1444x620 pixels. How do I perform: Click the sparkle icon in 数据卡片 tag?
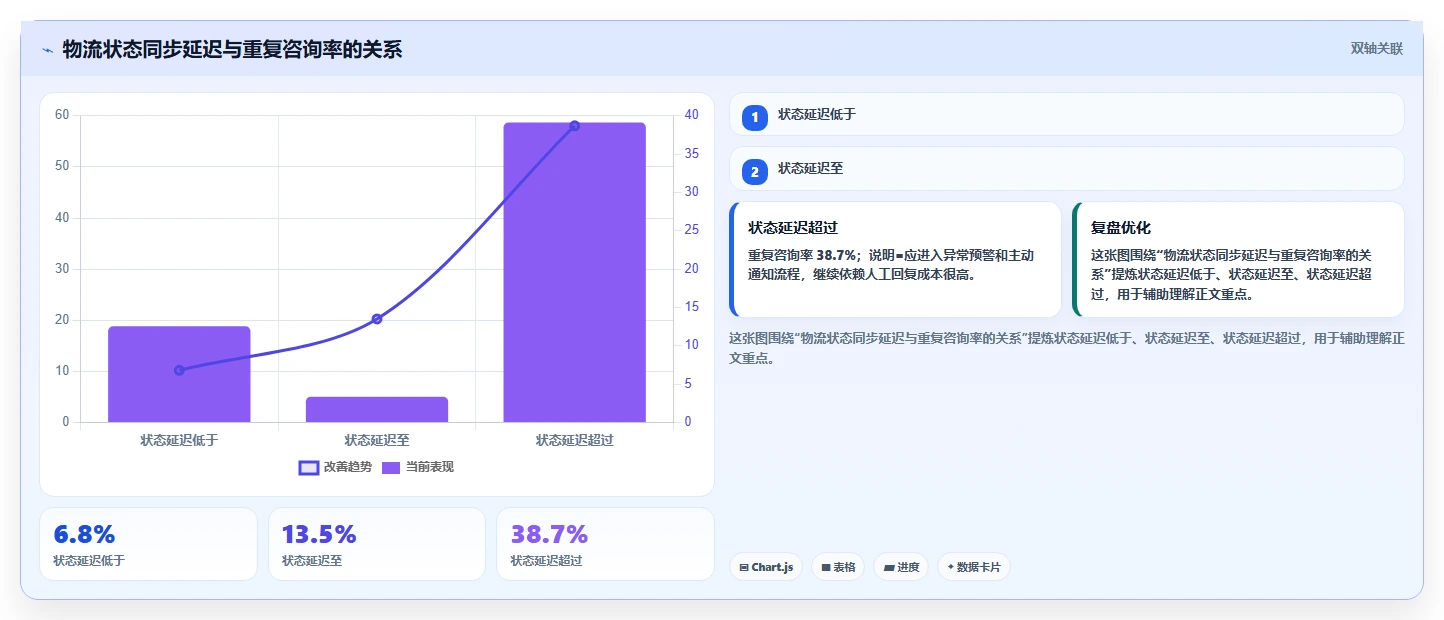(950, 567)
